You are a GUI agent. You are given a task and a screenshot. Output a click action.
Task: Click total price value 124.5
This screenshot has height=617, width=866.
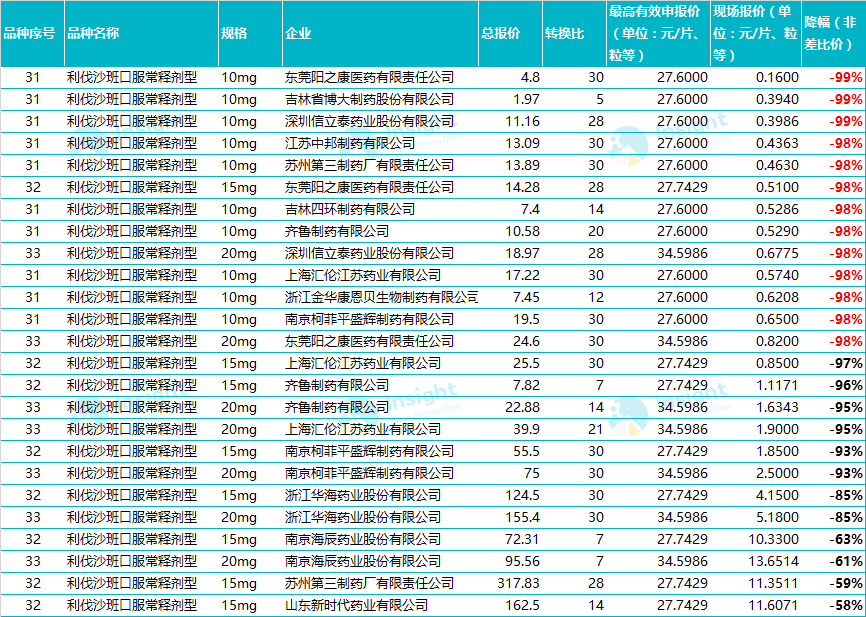523,495
